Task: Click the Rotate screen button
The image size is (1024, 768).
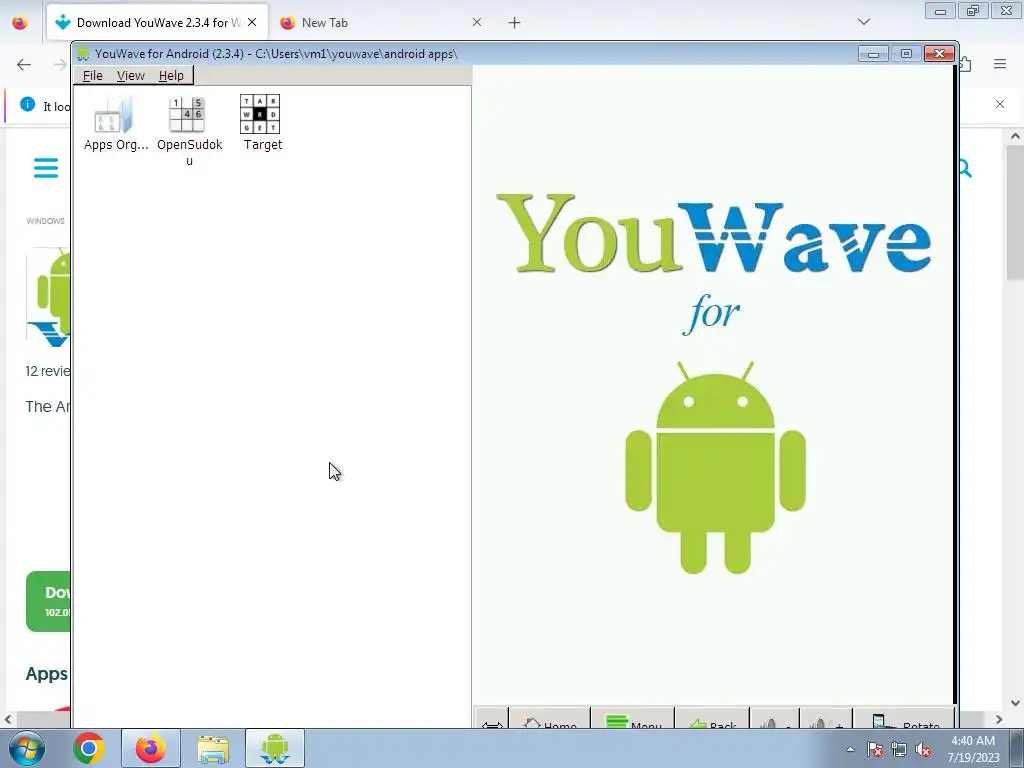Action: pyautogui.click(x=904, y=719)
